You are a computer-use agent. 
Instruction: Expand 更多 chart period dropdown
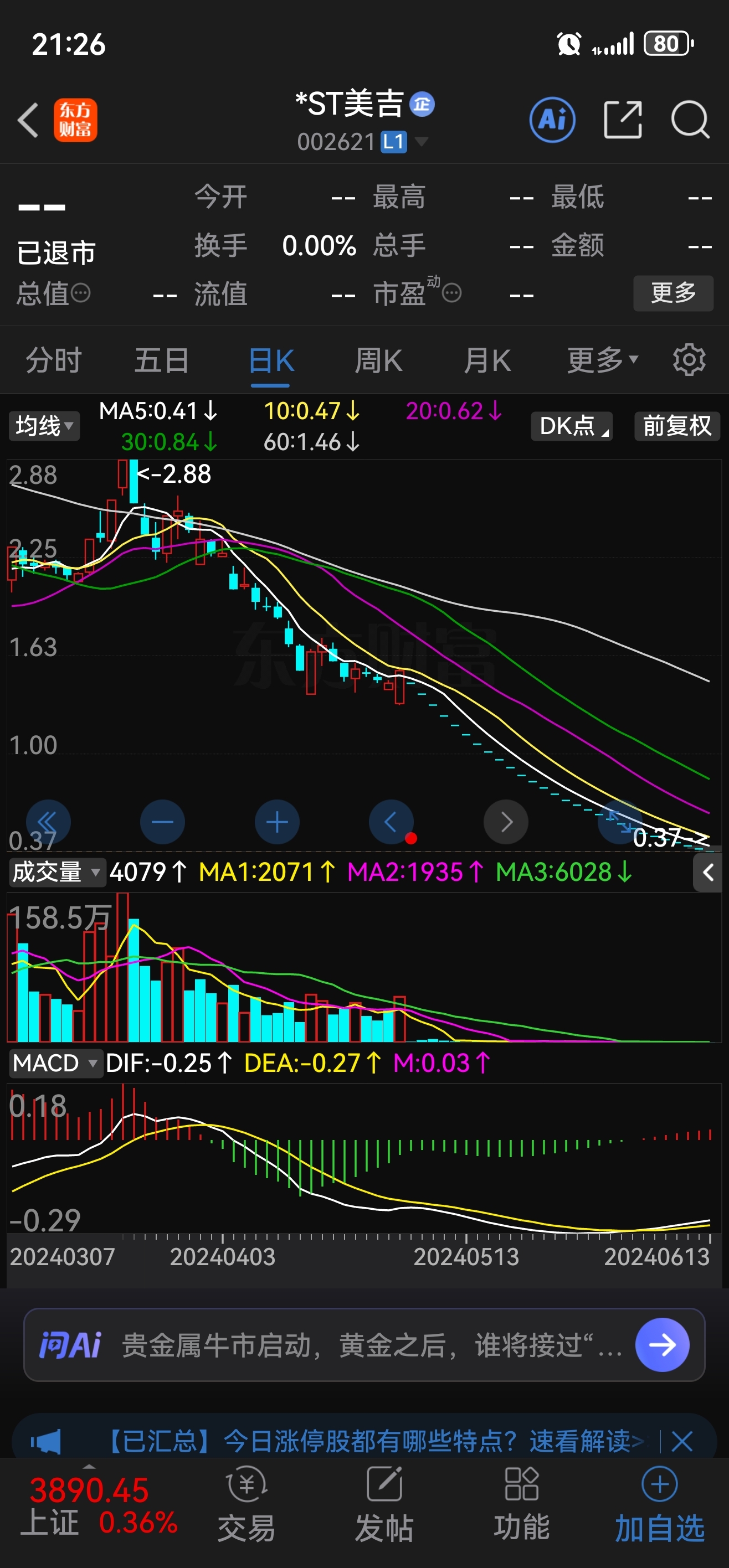tap(602, 360)
